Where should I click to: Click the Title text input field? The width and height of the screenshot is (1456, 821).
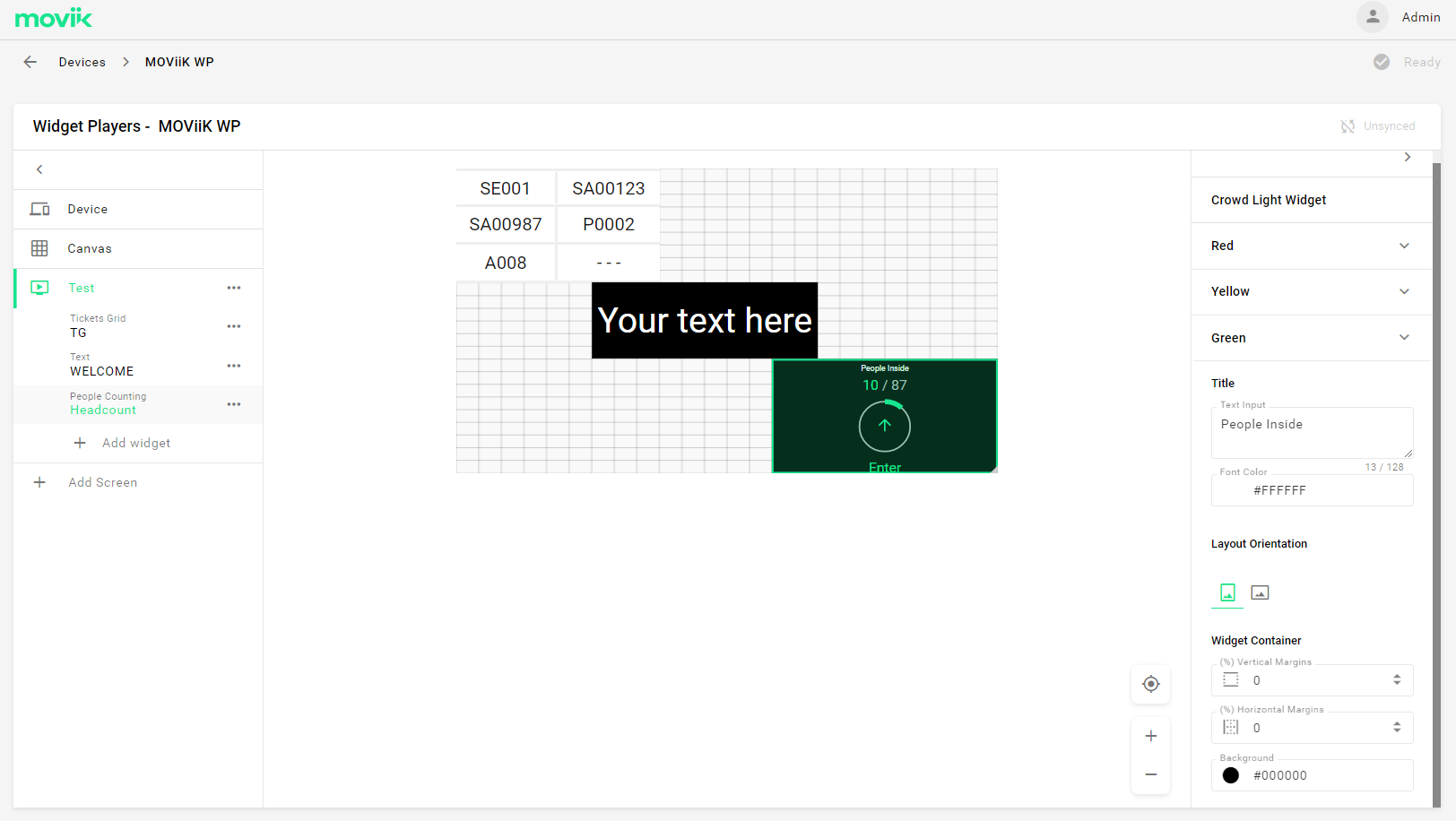pos(1312,433)
